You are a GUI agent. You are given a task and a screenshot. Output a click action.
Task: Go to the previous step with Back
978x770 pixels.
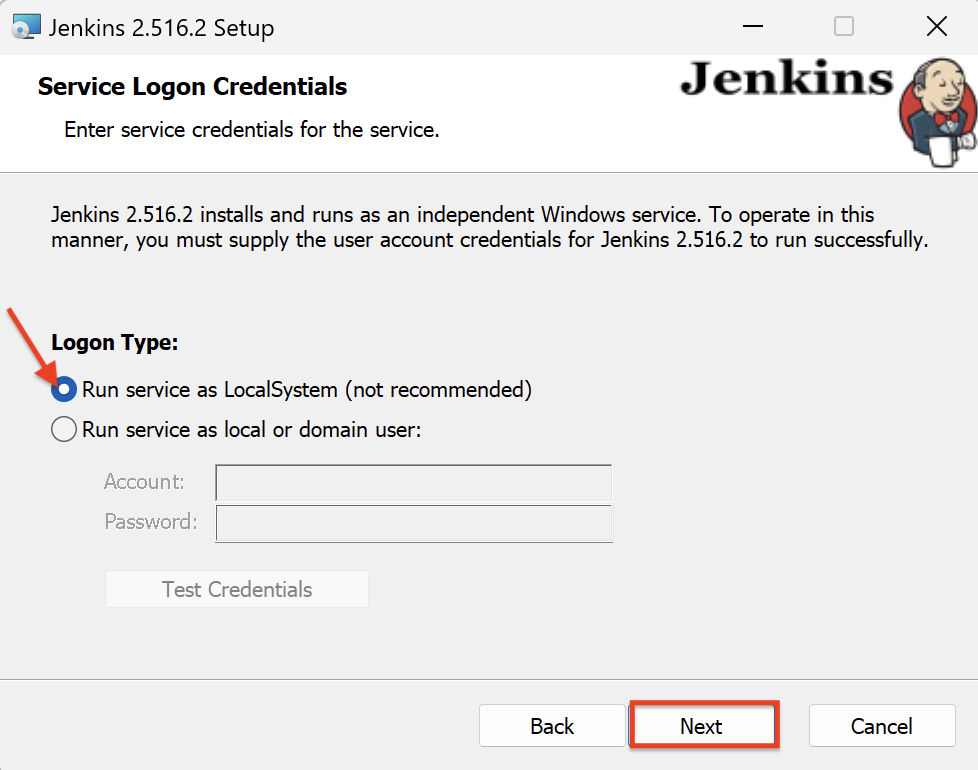[x=552, y=726]
